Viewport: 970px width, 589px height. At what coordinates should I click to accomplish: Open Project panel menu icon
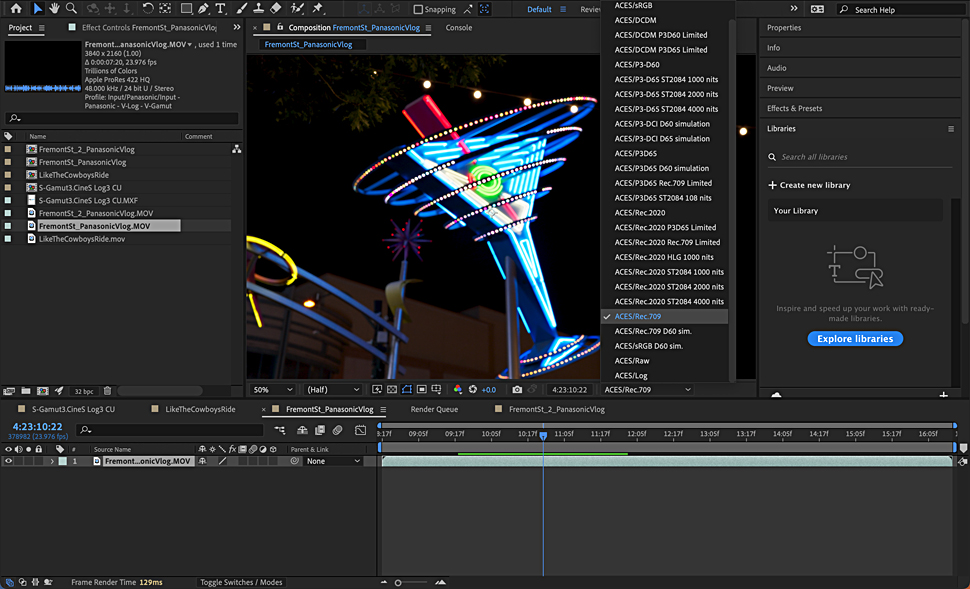click(41, 28)
